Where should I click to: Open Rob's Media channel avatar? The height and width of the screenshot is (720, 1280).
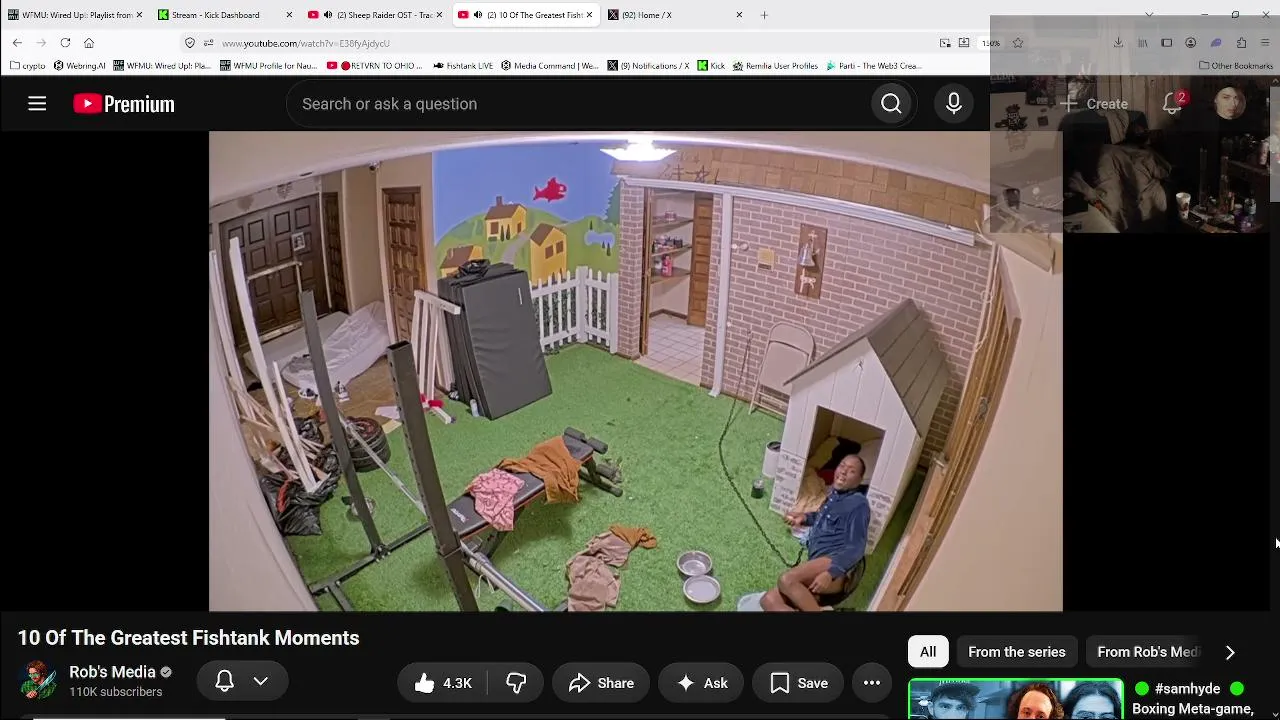pos(39,681)
